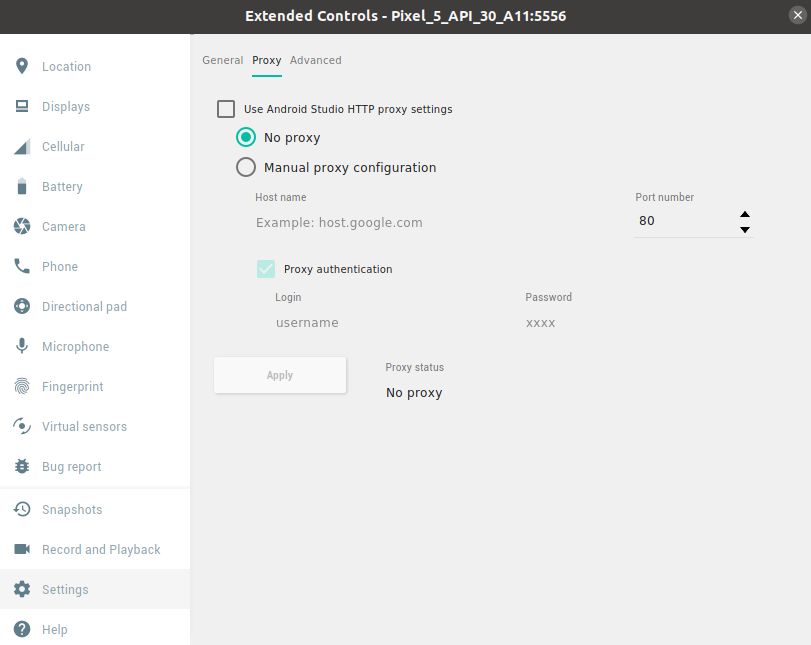811x645 pixels.
Task: Click the Displays monitor icon
Action: click(x=21, y=107)
